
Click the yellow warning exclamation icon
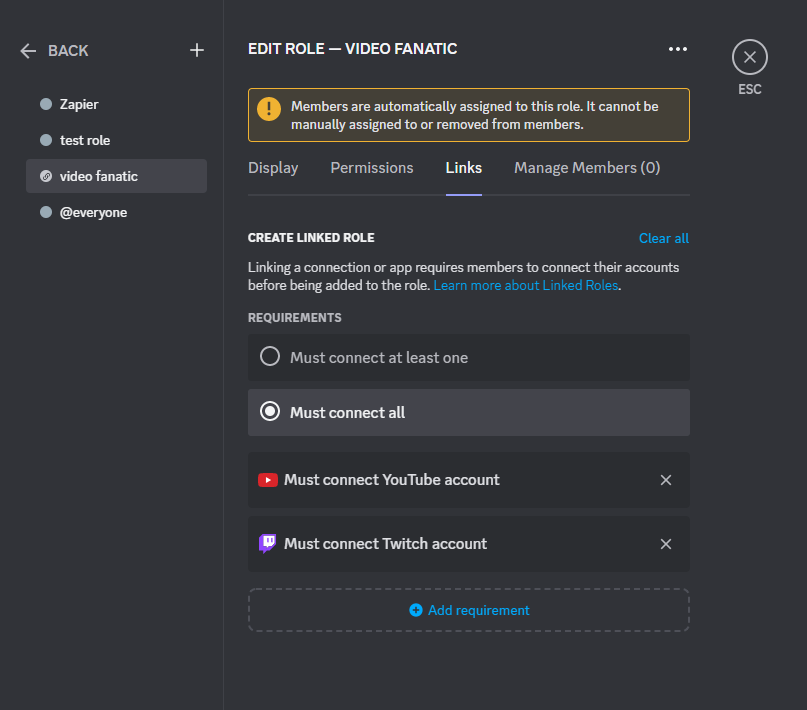coord(269,108)
